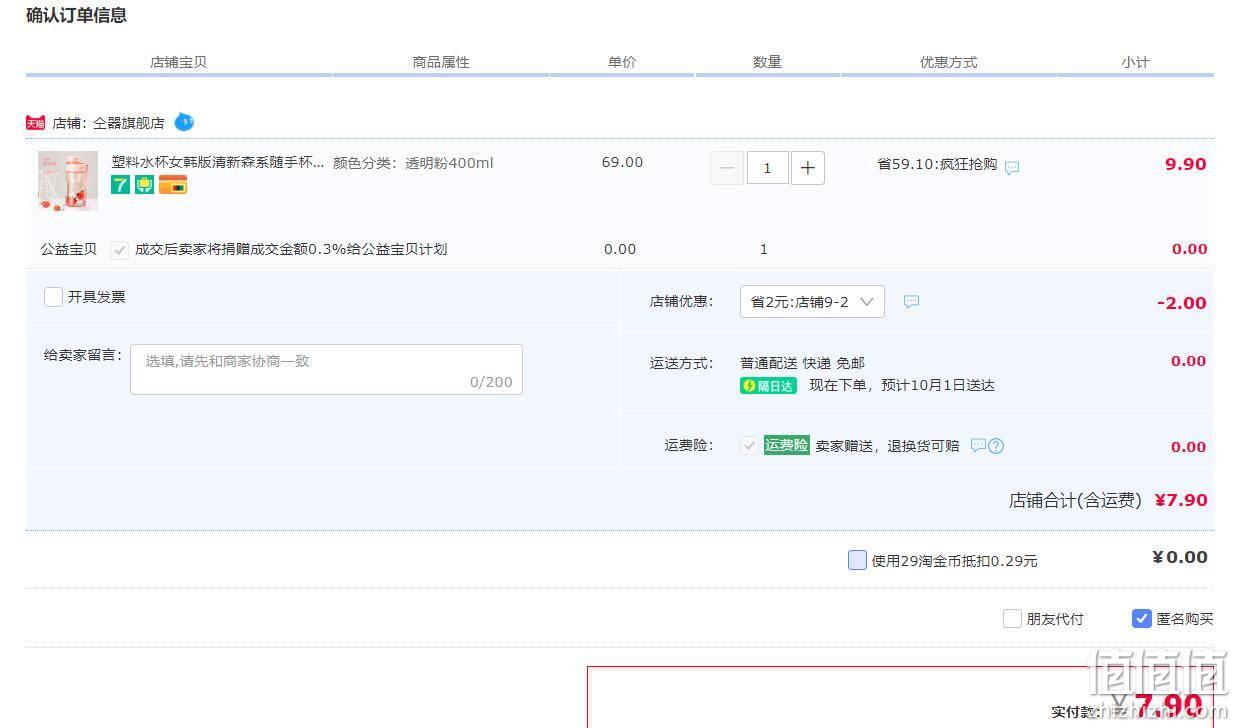Open the product thumbnail of the pink cup

pos(68,181)
